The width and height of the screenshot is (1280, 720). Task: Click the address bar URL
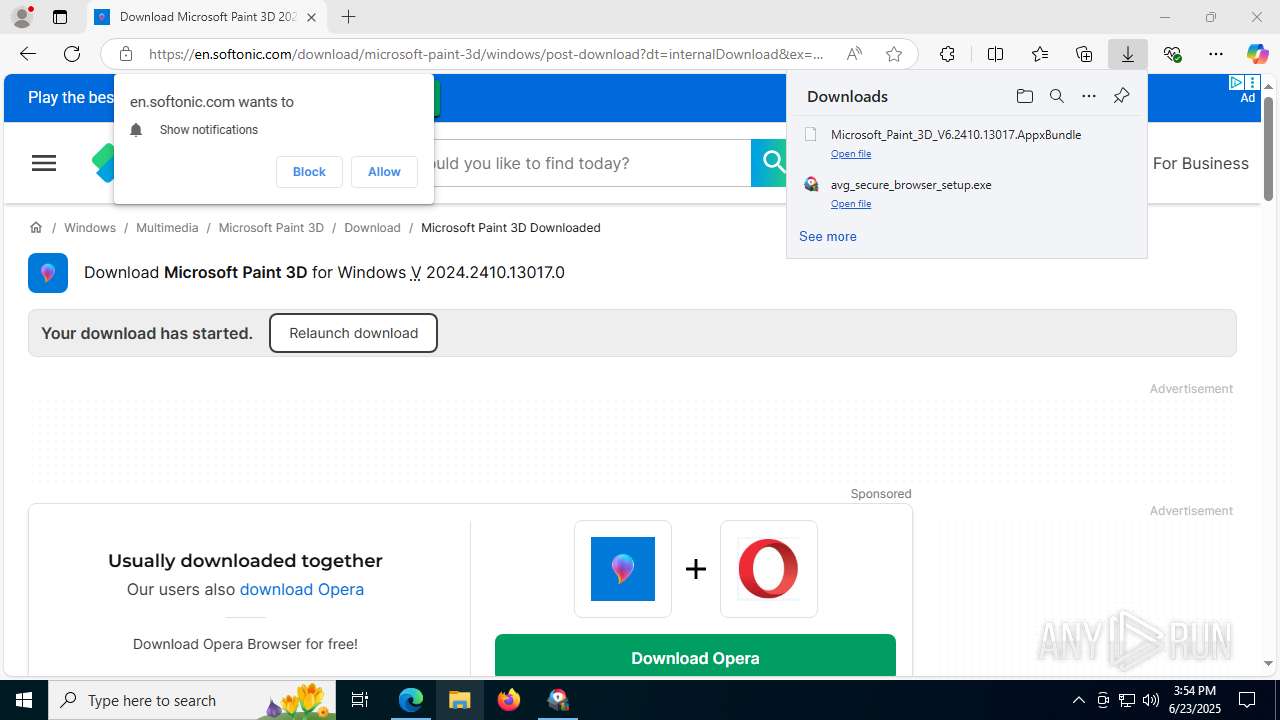point(486,54)
